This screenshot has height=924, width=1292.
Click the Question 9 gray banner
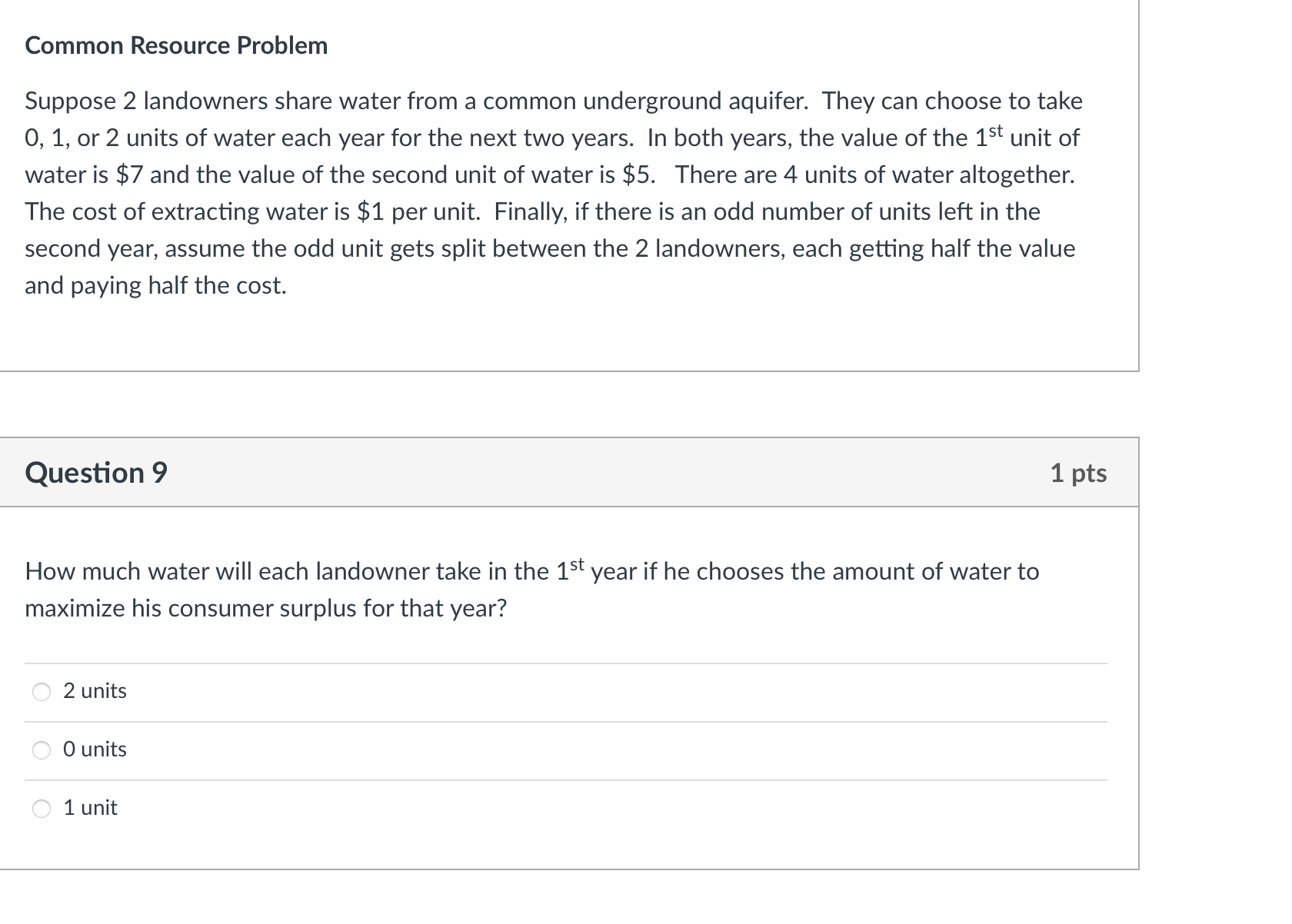point(569,474)
